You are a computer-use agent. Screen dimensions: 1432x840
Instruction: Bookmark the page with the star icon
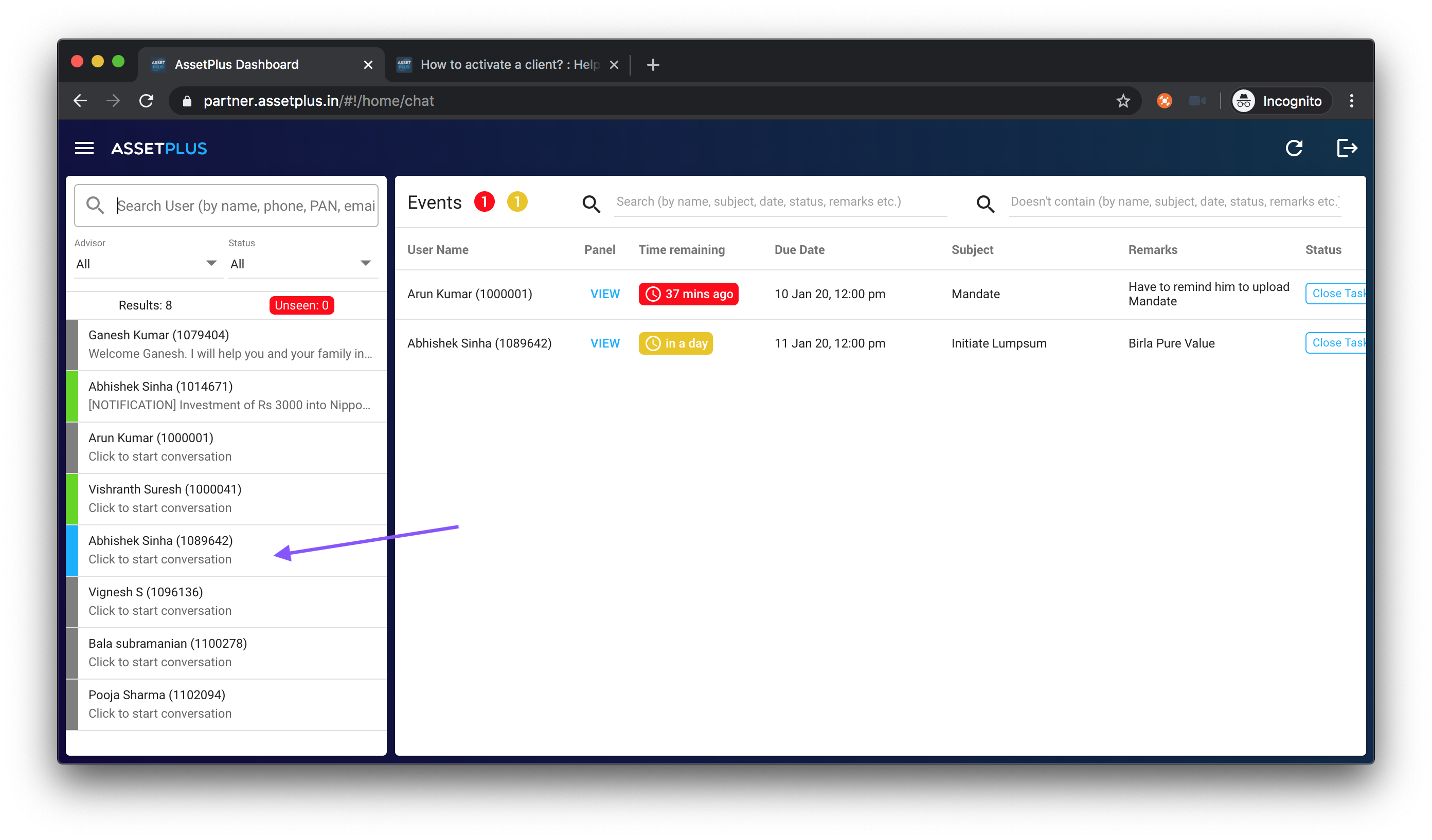pos(1123,101)
